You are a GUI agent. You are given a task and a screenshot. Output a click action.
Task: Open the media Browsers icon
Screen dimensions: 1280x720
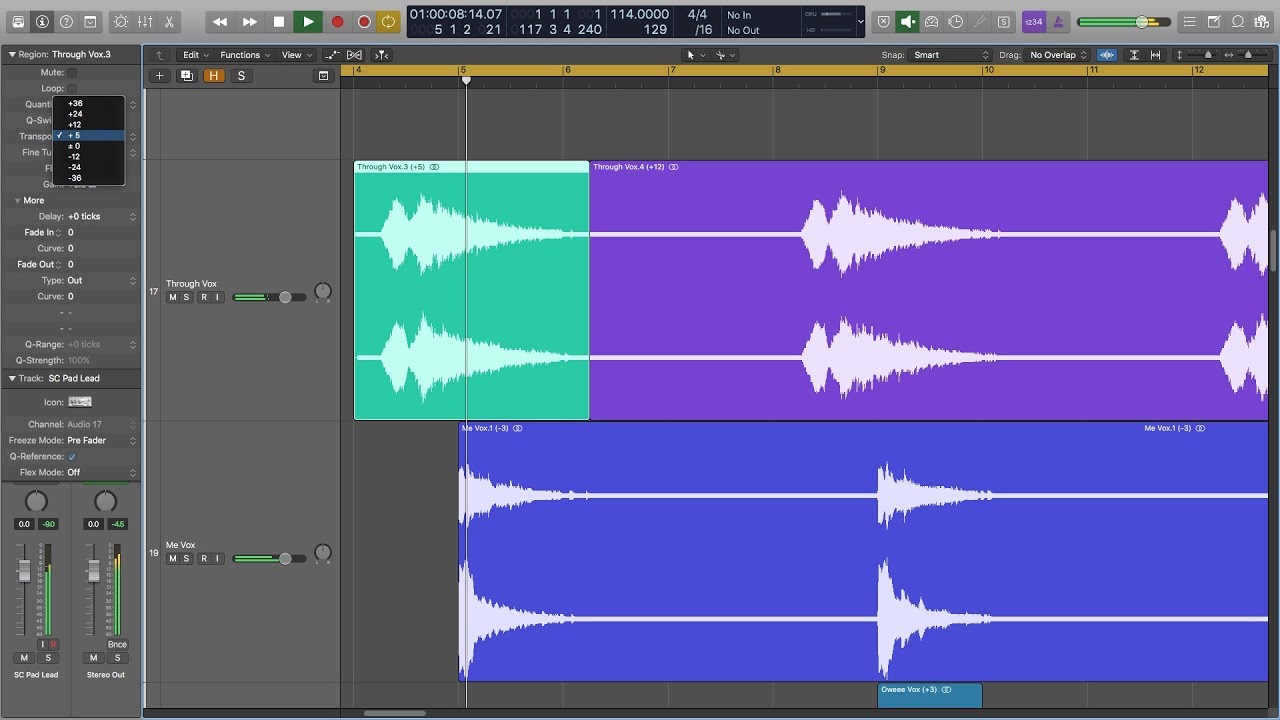point(1262,21)
